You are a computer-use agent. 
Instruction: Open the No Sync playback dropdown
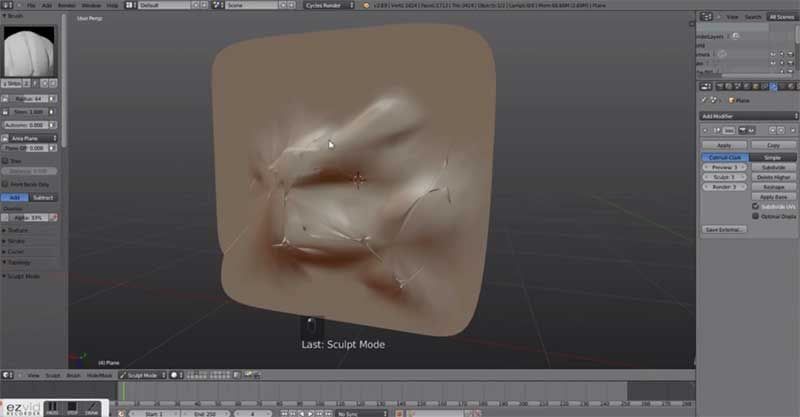(x=362, y=413)
